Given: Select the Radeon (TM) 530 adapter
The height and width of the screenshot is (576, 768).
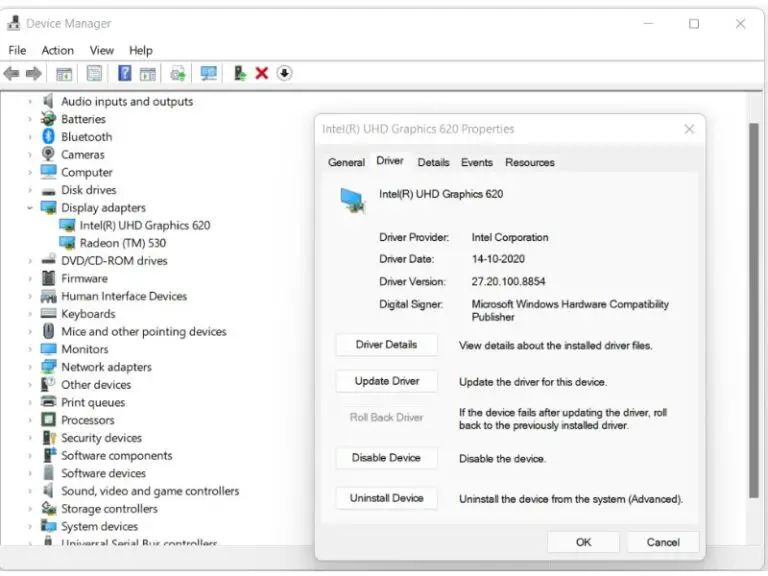Looking at the screenshot, I should point(122,243).
